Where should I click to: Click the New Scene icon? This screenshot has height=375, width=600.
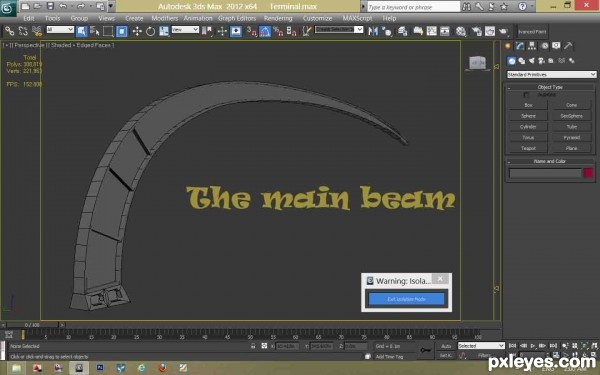25,6
